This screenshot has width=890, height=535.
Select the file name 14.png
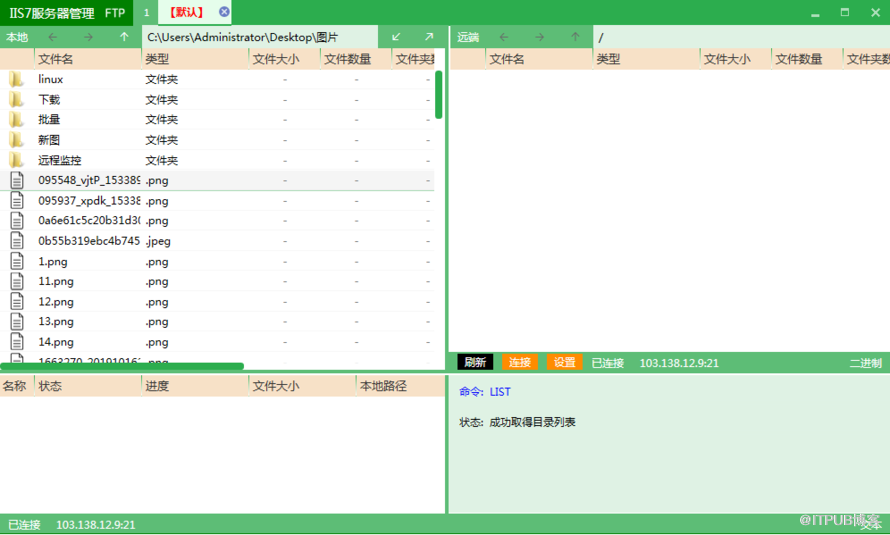tap(56, 342)
